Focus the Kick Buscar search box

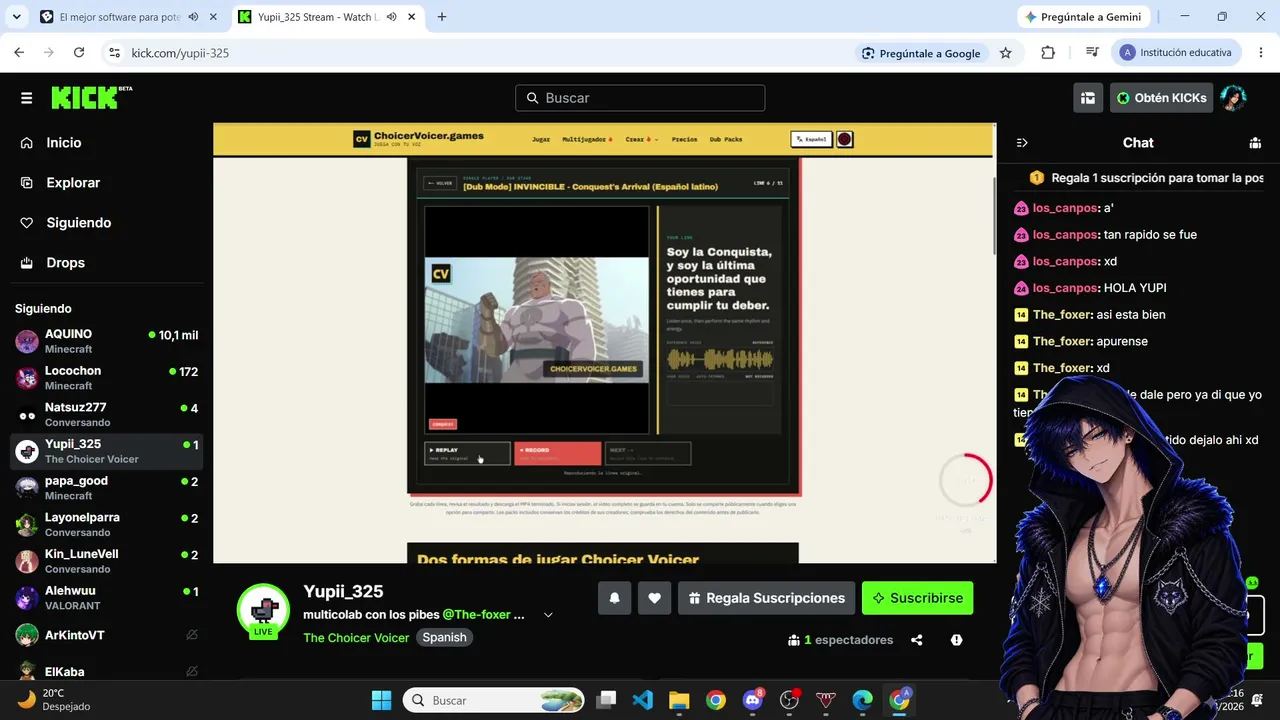pos(640,98)
